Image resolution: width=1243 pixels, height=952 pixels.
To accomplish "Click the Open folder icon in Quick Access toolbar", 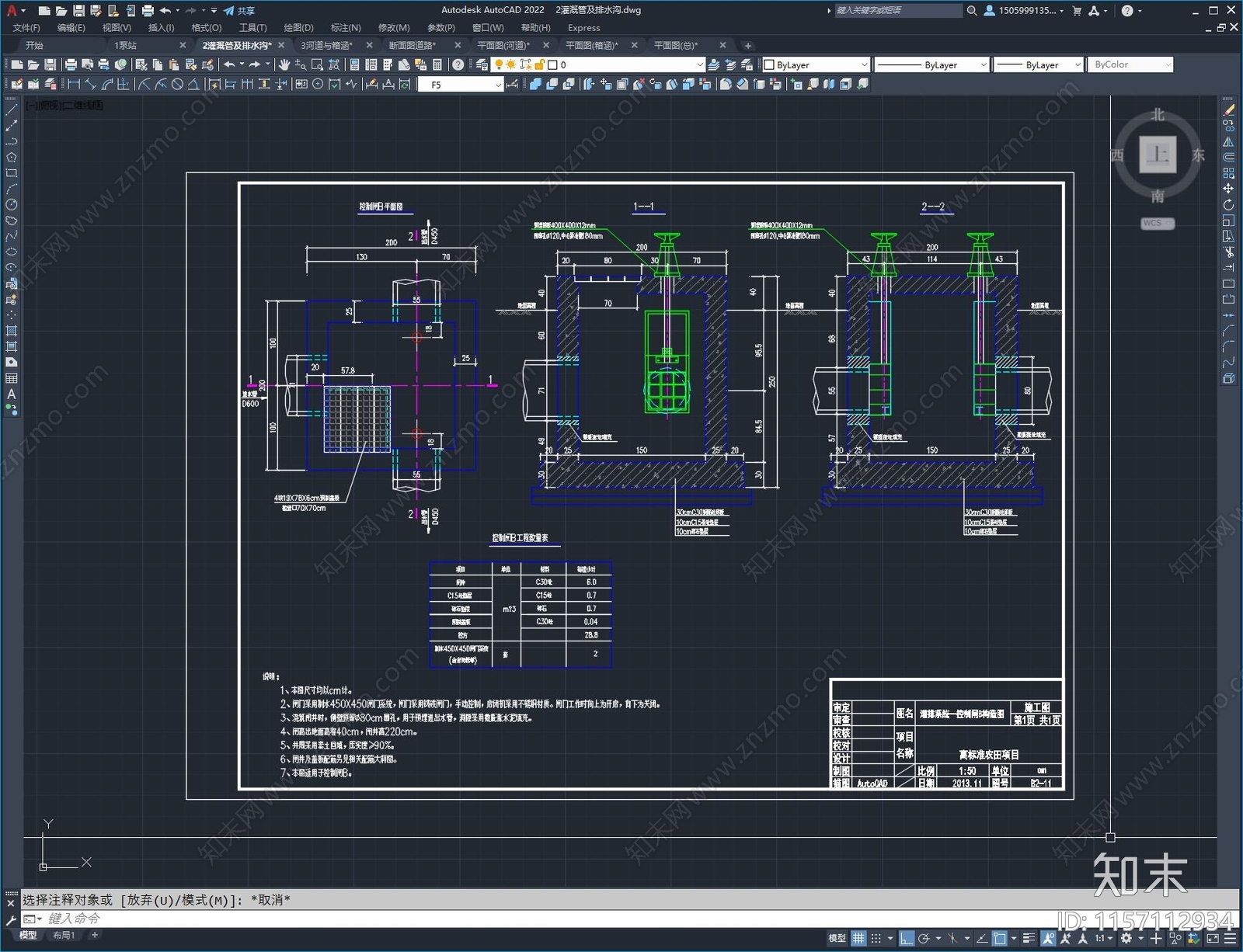I will click(x=61, y=11).
